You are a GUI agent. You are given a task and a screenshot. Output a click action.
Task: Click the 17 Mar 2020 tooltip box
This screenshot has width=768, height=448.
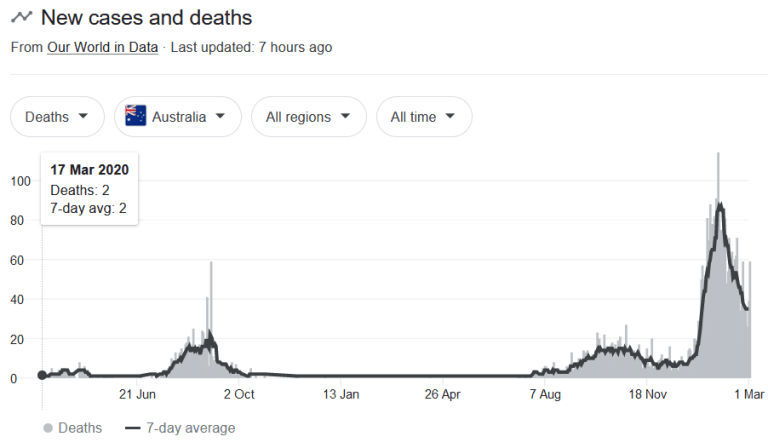tap(89, 189)
